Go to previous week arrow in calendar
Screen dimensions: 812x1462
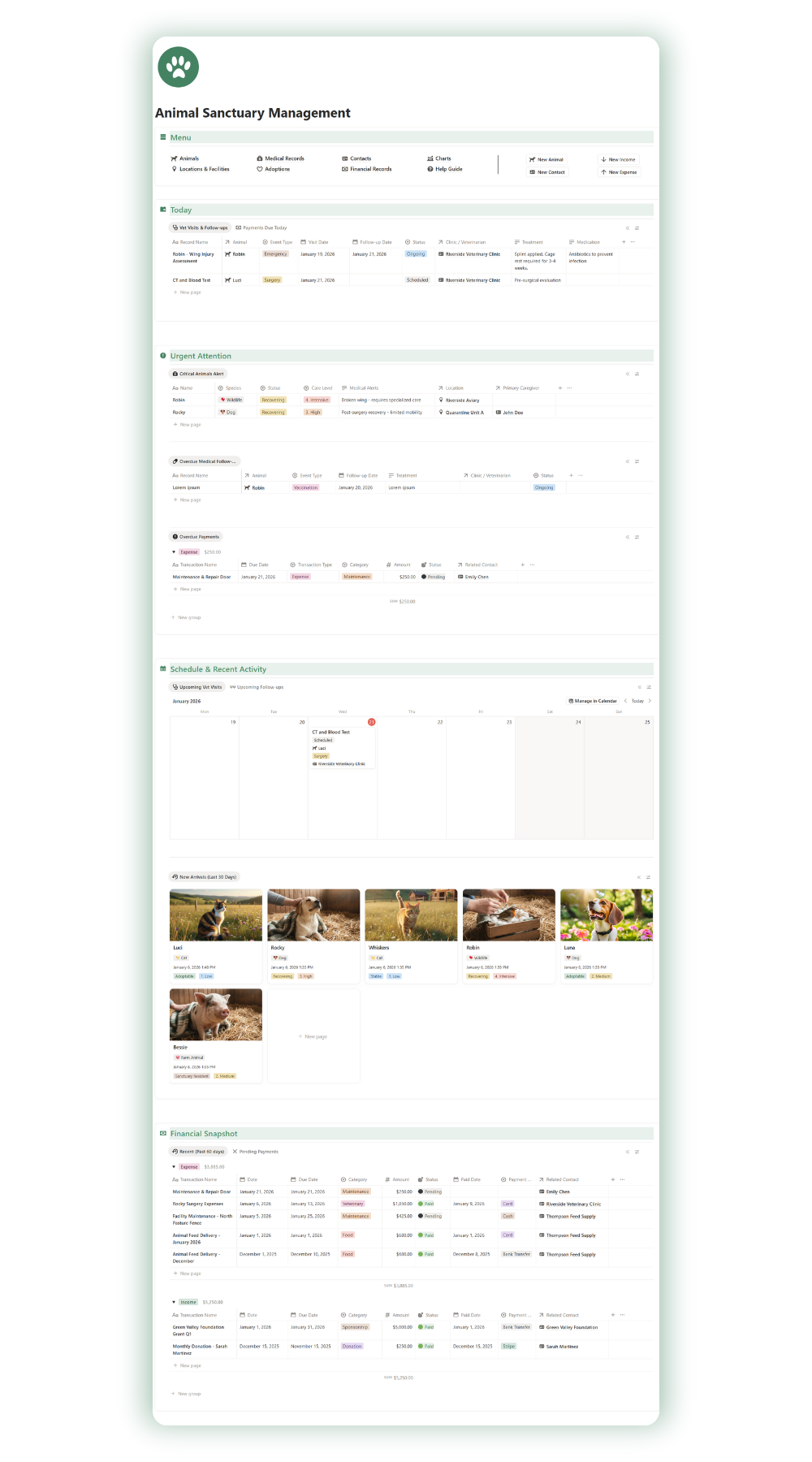click(625, 701)
